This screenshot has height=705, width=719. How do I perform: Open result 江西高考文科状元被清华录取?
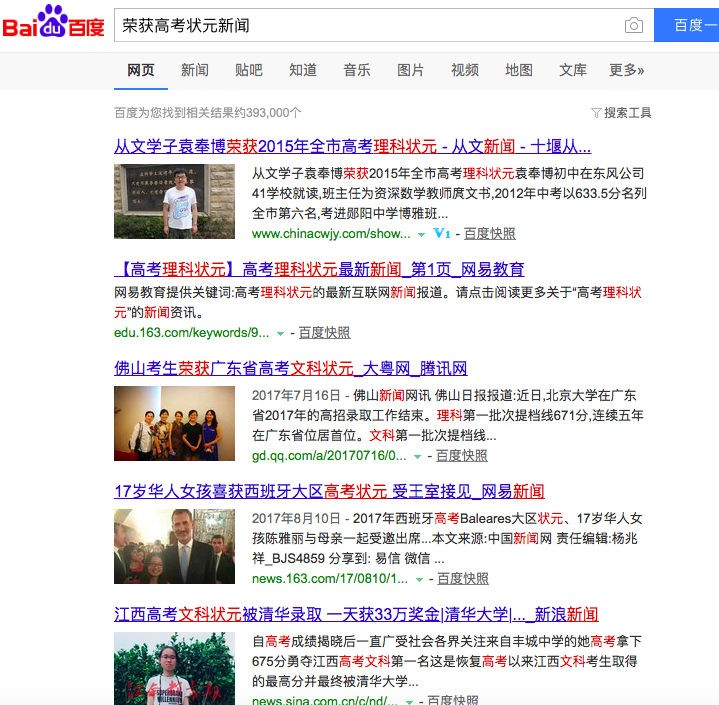tap(356, 614)
